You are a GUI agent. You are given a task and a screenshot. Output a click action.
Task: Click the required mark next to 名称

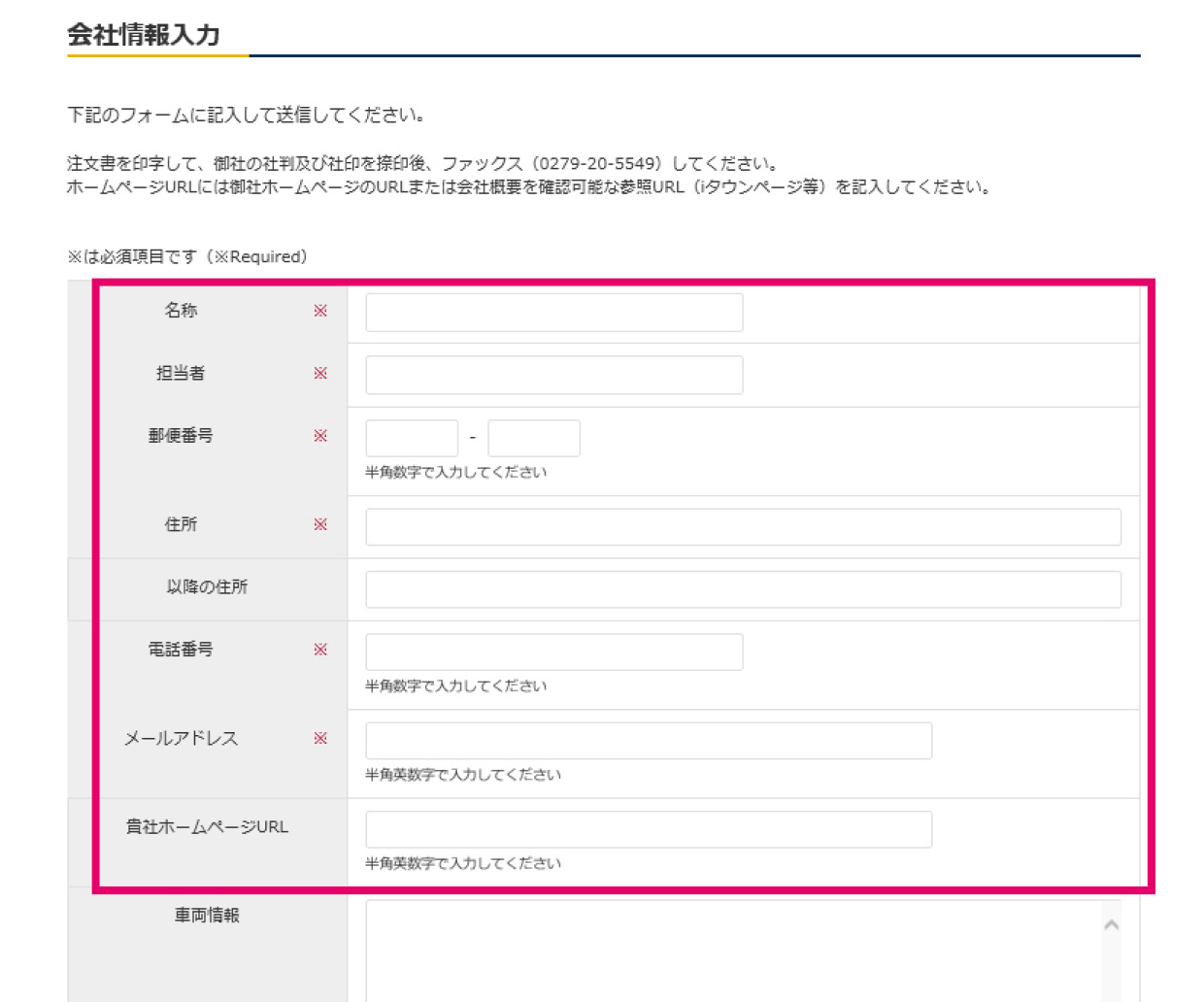tap(321, 312)
